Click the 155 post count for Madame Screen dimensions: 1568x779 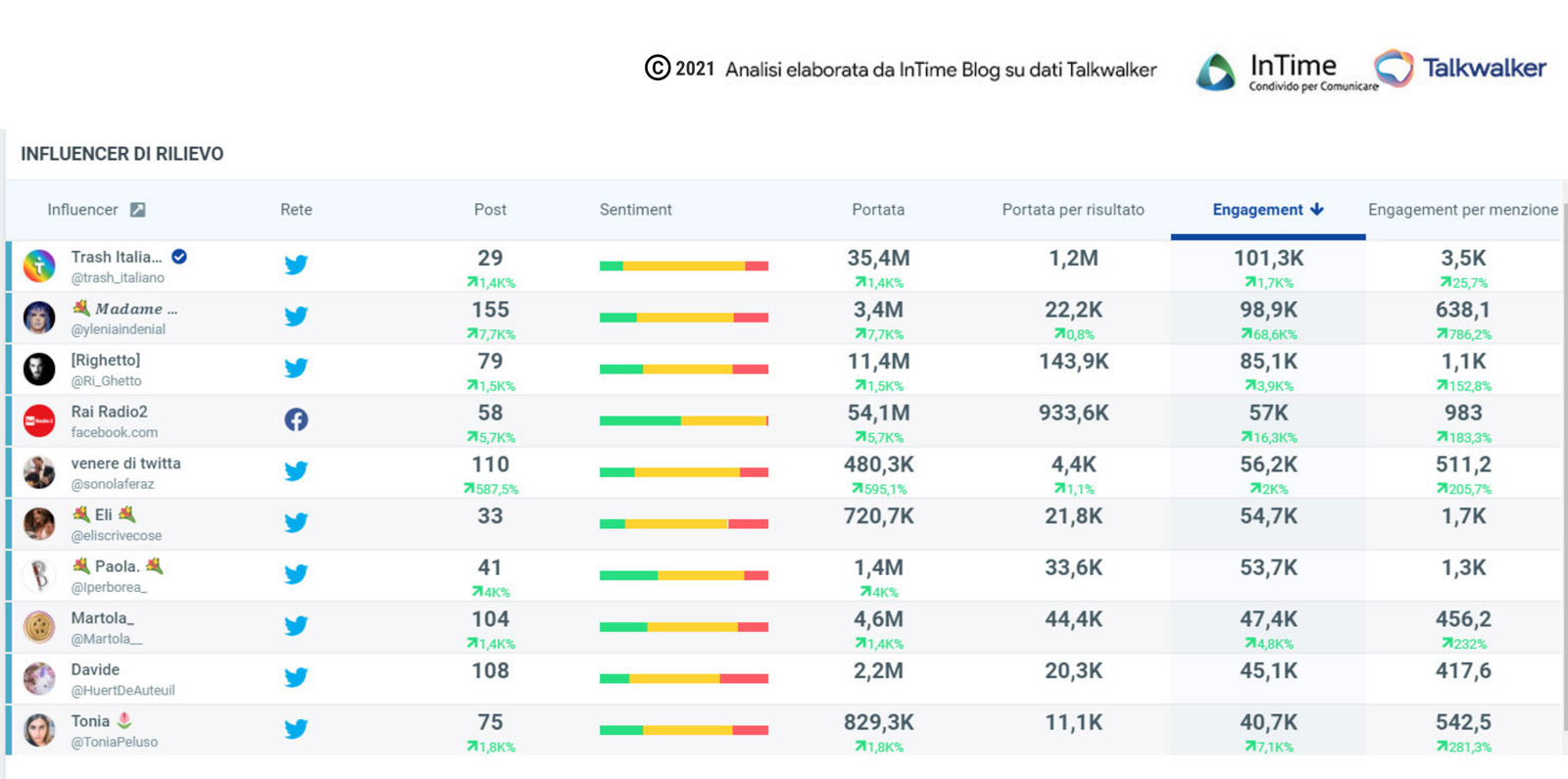point(490,310)
